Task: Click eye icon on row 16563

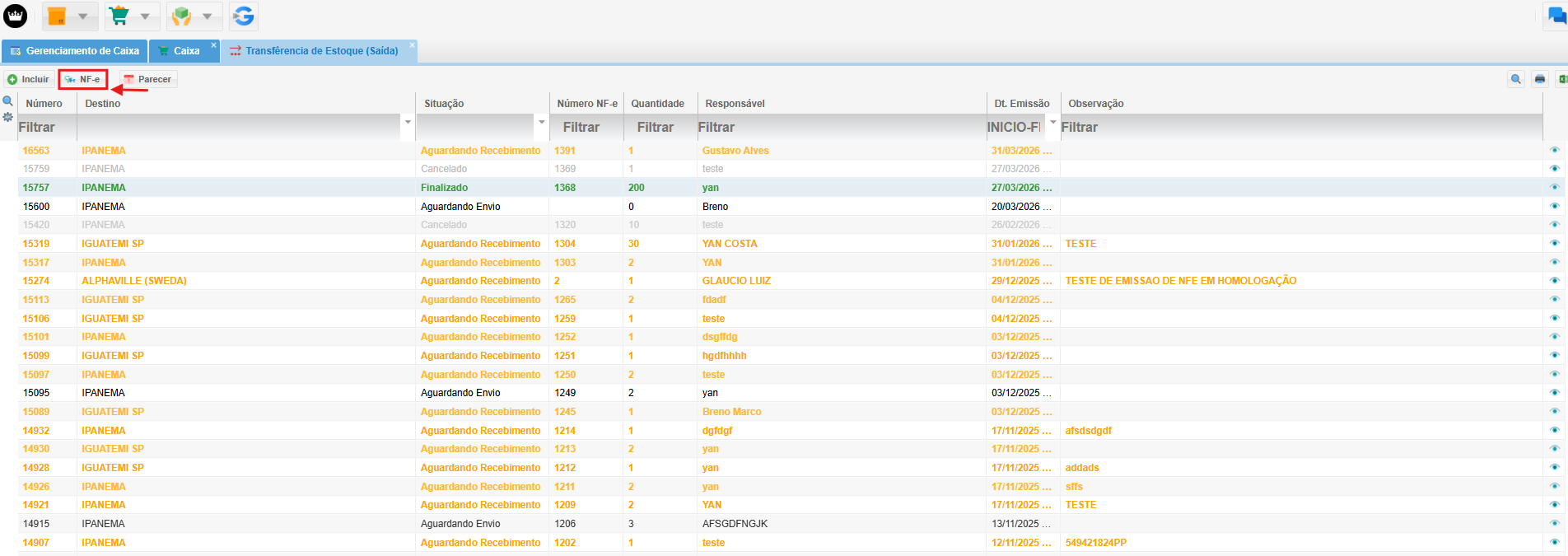Action: point(1555,151)
